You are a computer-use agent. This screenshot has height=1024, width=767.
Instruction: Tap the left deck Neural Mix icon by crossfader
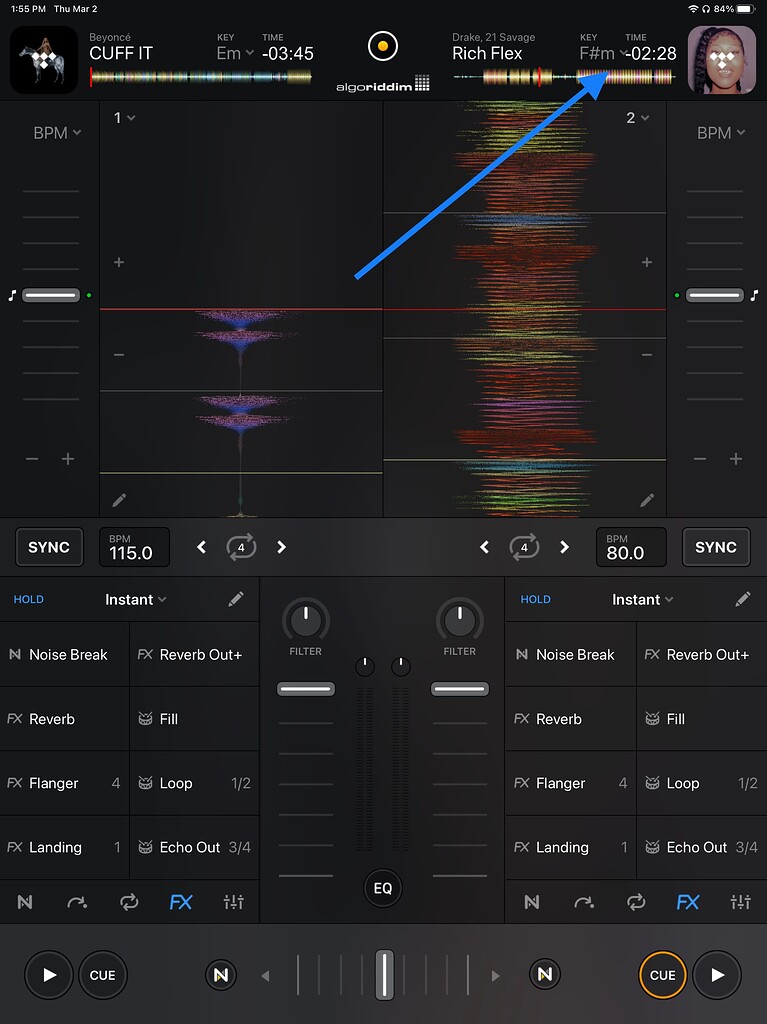(221, 974)
